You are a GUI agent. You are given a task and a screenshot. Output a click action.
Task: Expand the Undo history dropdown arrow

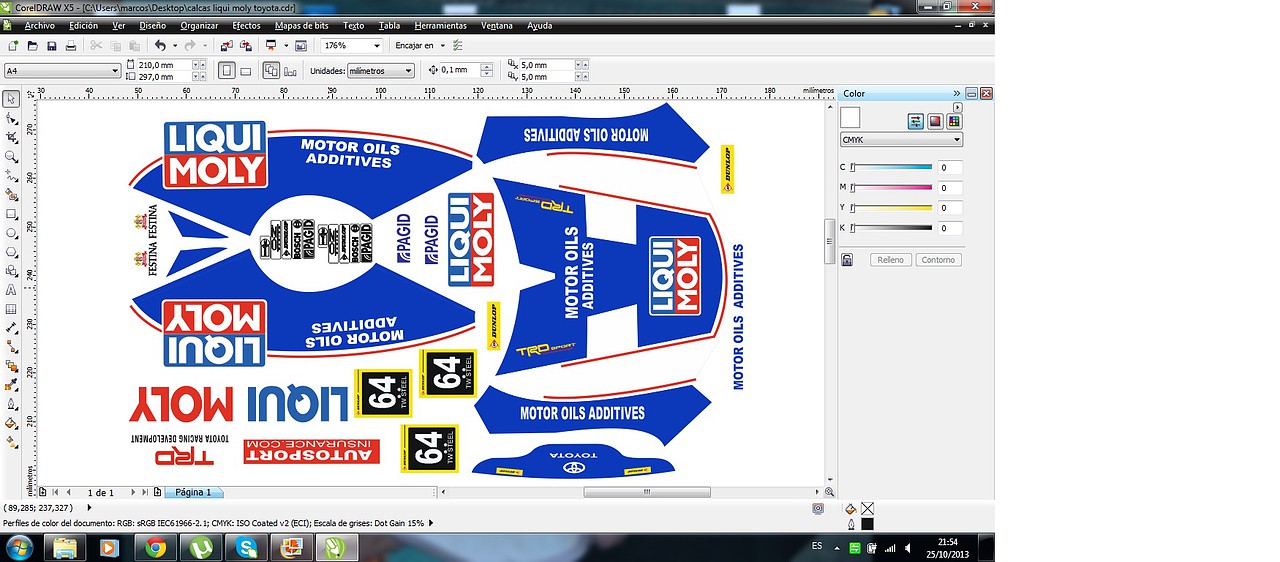click(174, 46)
